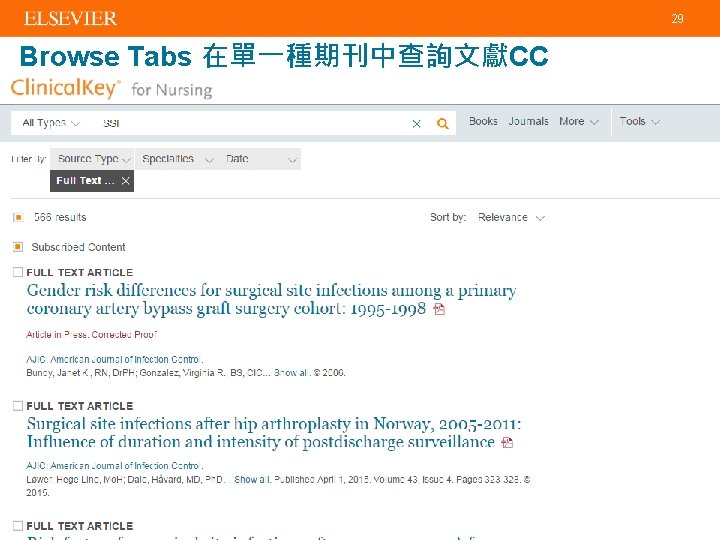Check the Gender risk differences article checkbox

(18, 272)
